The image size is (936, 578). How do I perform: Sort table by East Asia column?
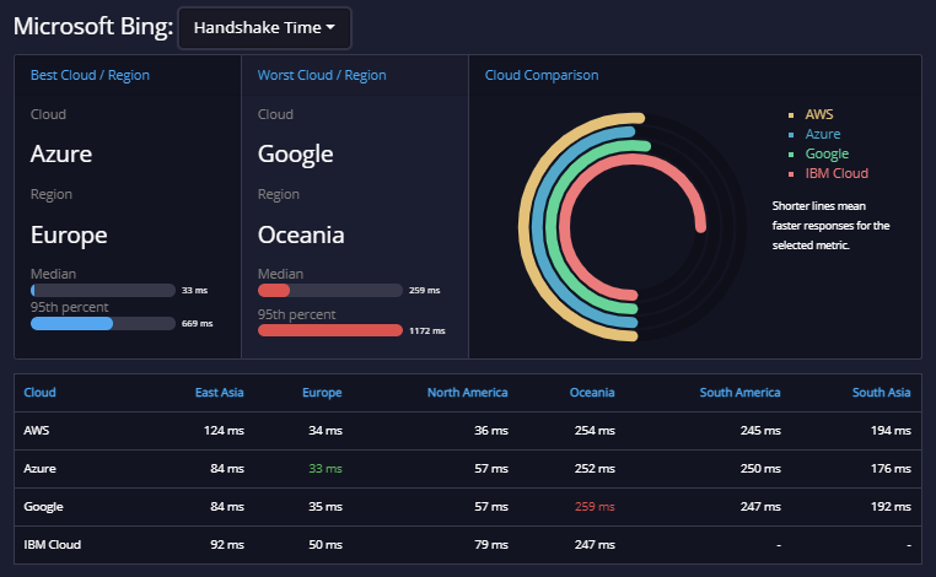pyautogui.click(x=219, y=392)
